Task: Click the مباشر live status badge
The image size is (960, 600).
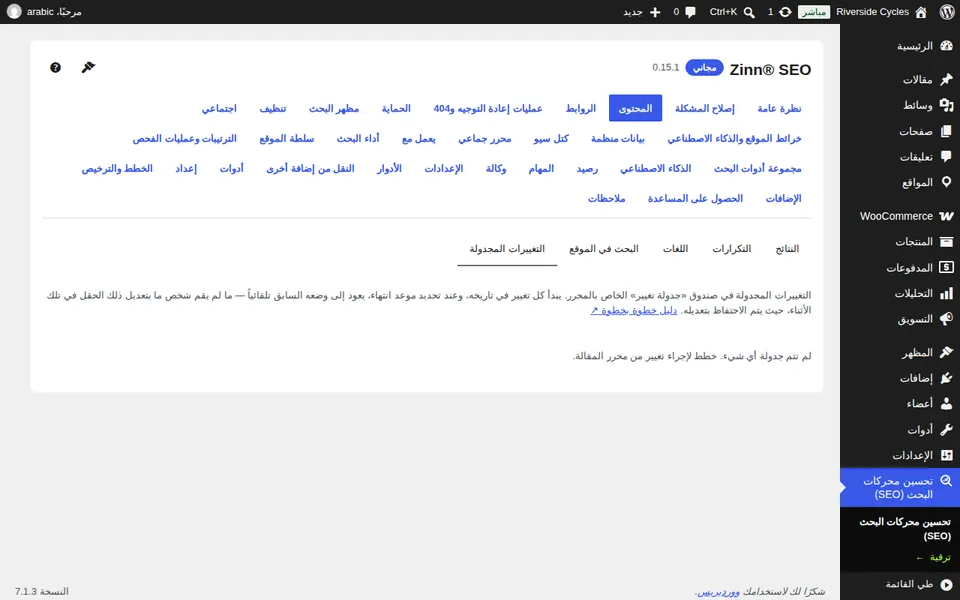Action: (814, 12)
